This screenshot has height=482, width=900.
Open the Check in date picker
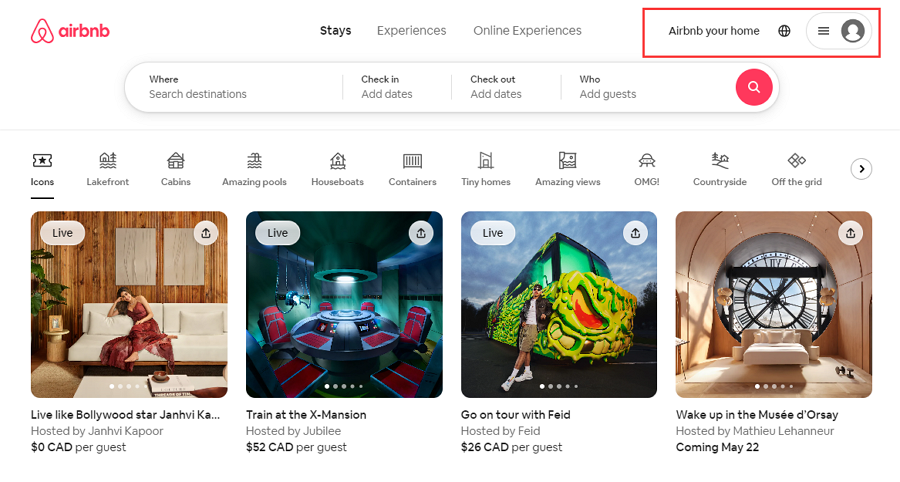387,87
